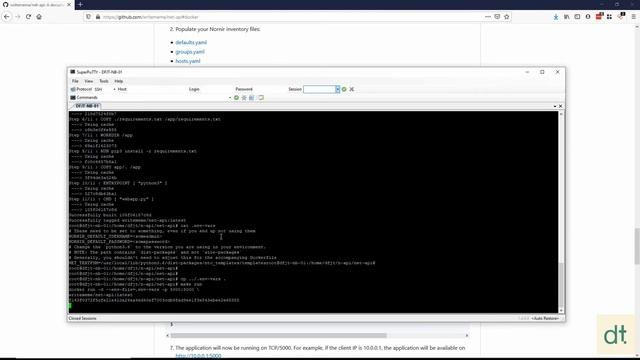Open the SuperPuTTY Tools menu
This screenshot has height=360, width=640.
(104, 81)
